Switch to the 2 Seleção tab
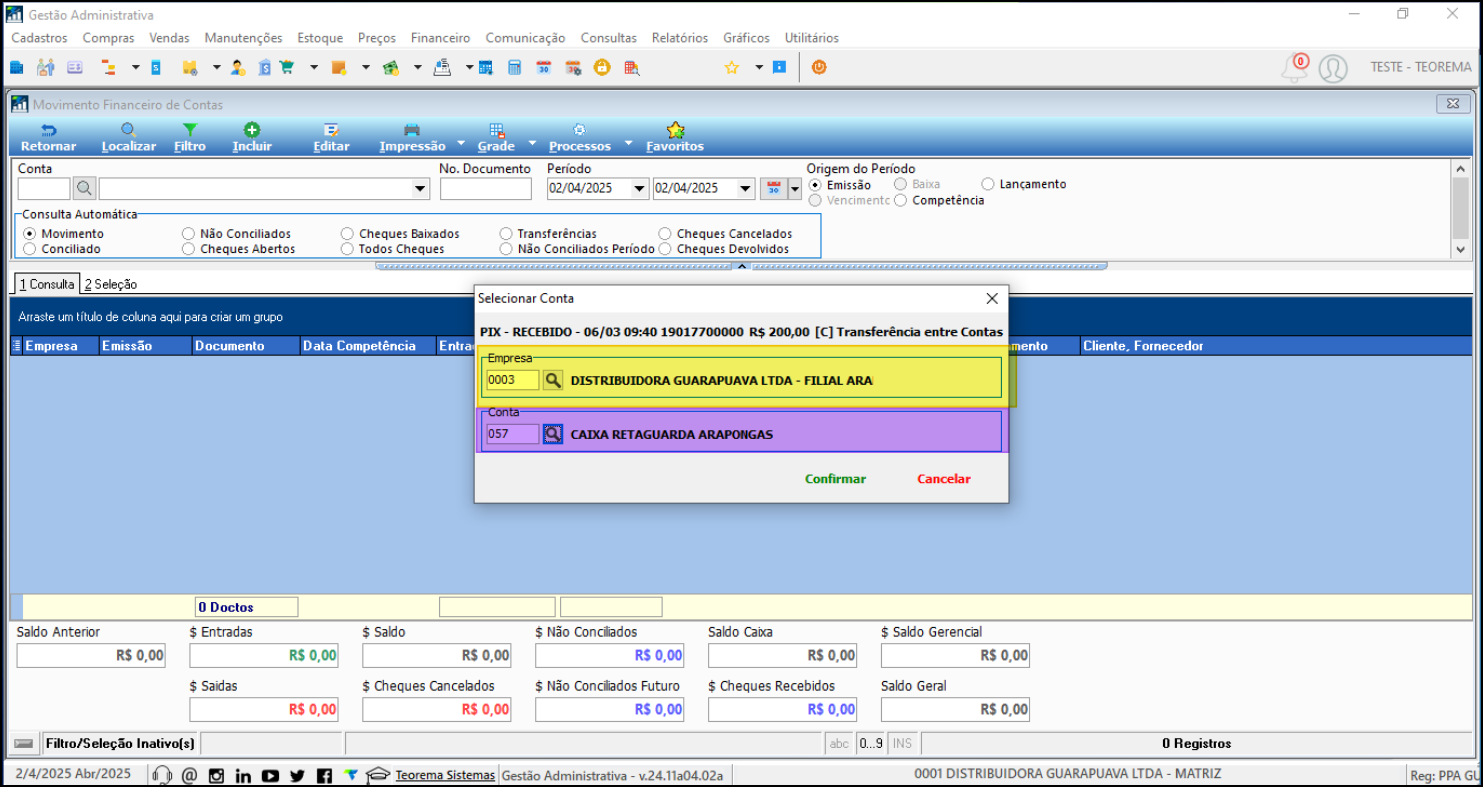The image size is (1483, 787). pos(111,284)
